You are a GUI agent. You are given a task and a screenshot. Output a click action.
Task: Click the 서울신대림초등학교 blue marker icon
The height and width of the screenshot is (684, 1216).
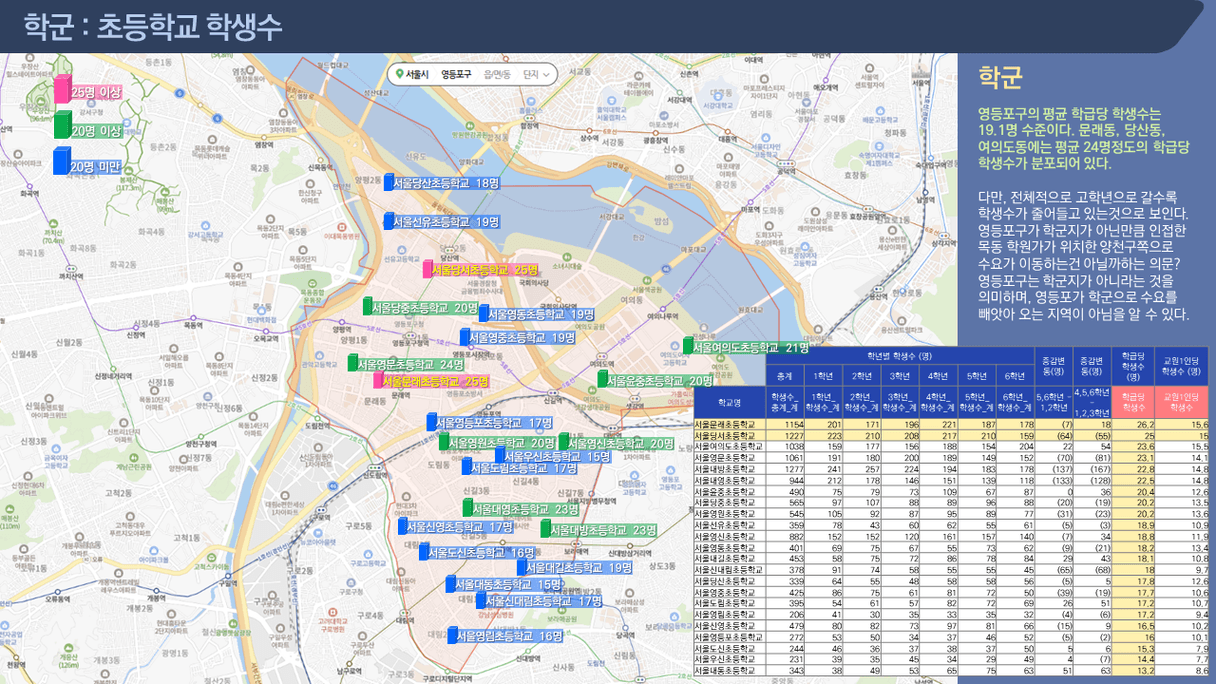pyautogui.click(x=481, y=601)
